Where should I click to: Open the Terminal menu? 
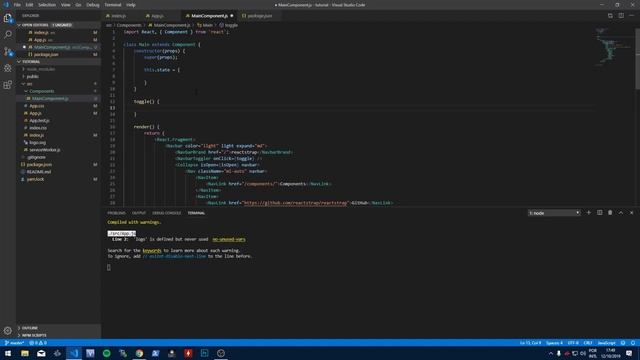point(113,5)
